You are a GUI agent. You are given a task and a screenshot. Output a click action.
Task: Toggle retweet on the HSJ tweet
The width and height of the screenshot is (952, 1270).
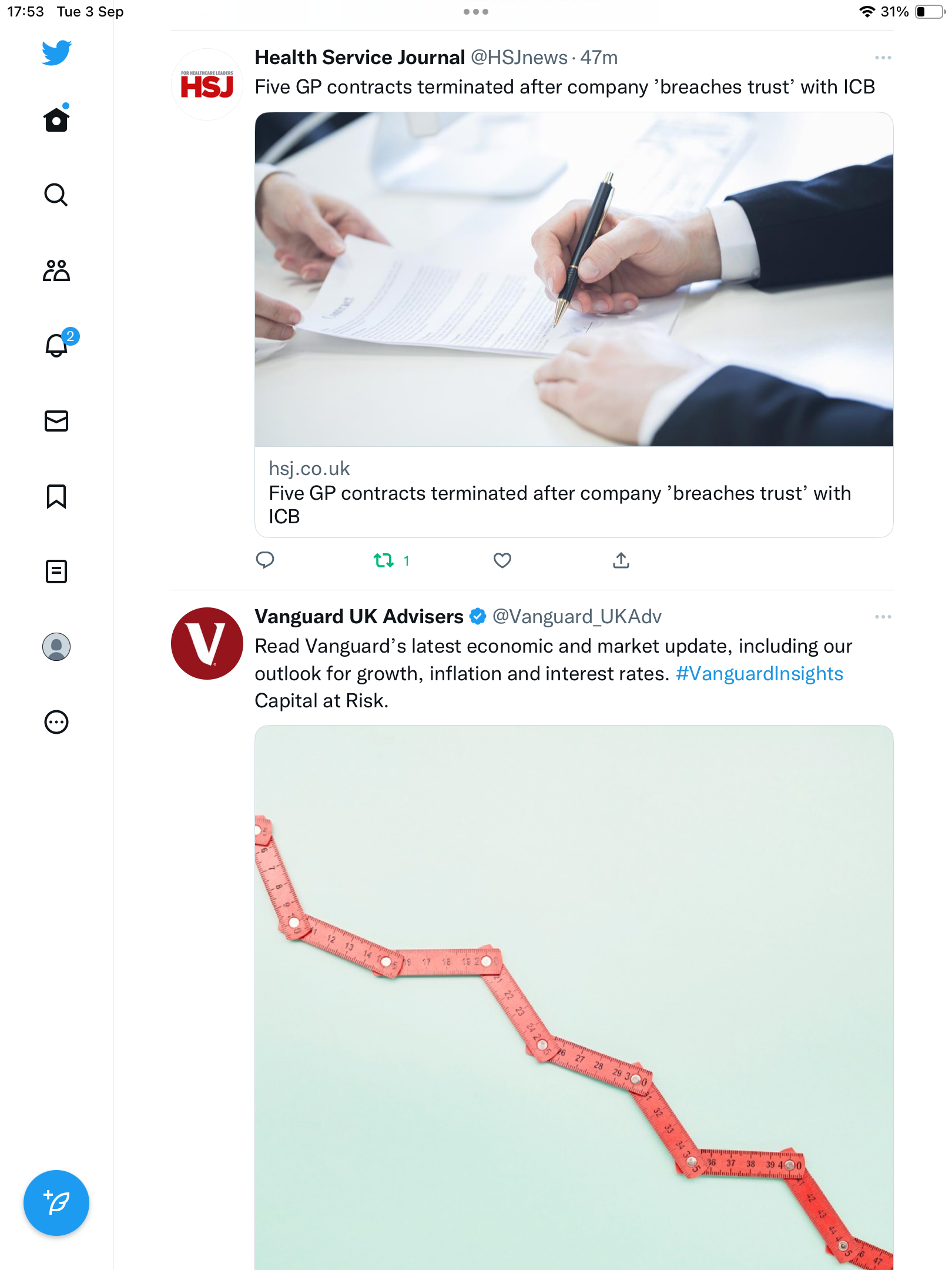(x=391, y=560)
